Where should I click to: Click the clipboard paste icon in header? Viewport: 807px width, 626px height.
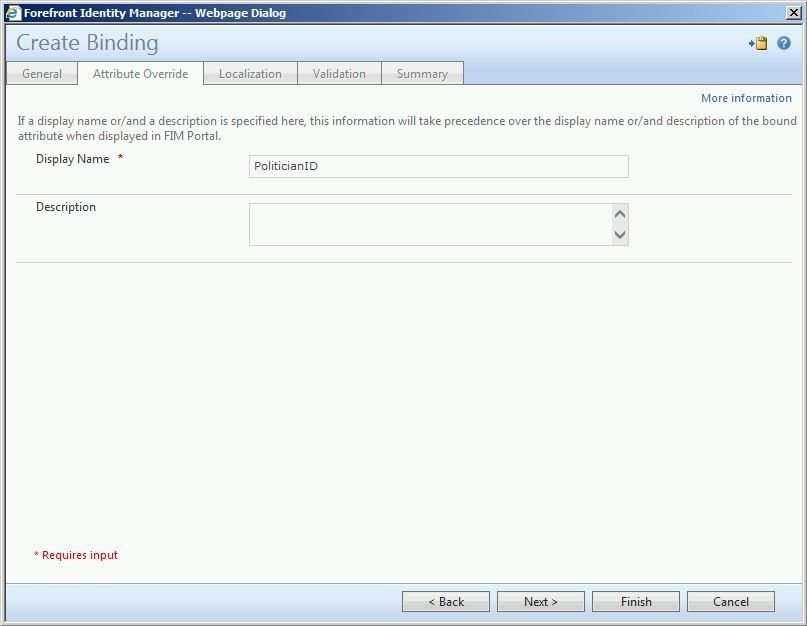coord(758,43)
